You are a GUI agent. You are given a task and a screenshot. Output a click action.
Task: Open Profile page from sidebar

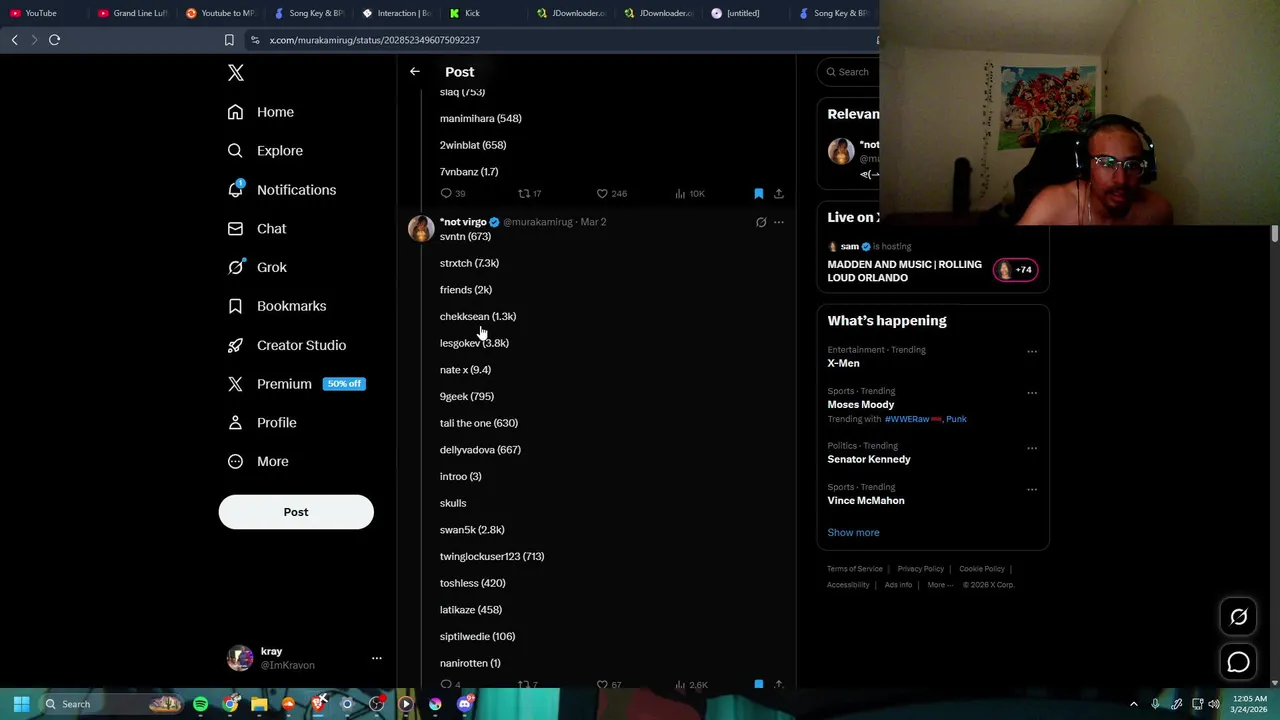pos(262,423)
